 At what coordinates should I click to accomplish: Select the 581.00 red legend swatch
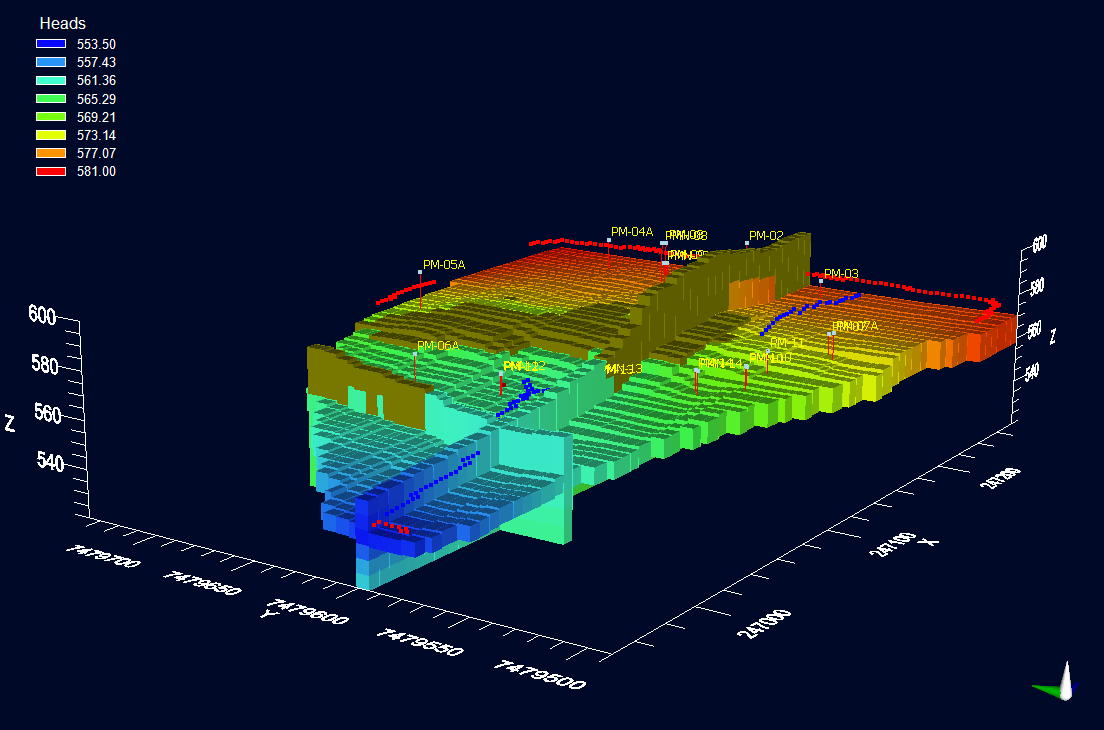pos(51,171)
